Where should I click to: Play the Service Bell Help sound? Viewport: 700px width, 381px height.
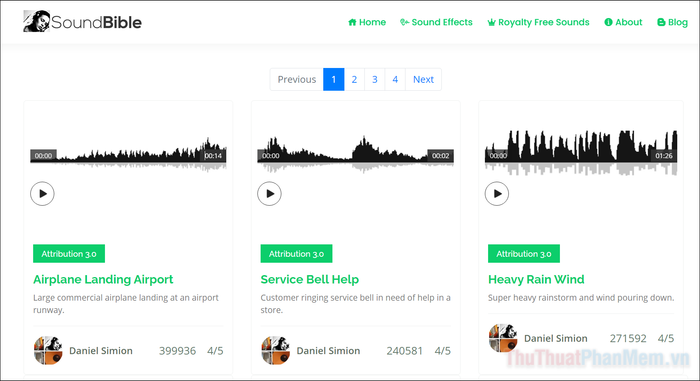[270, 194]
